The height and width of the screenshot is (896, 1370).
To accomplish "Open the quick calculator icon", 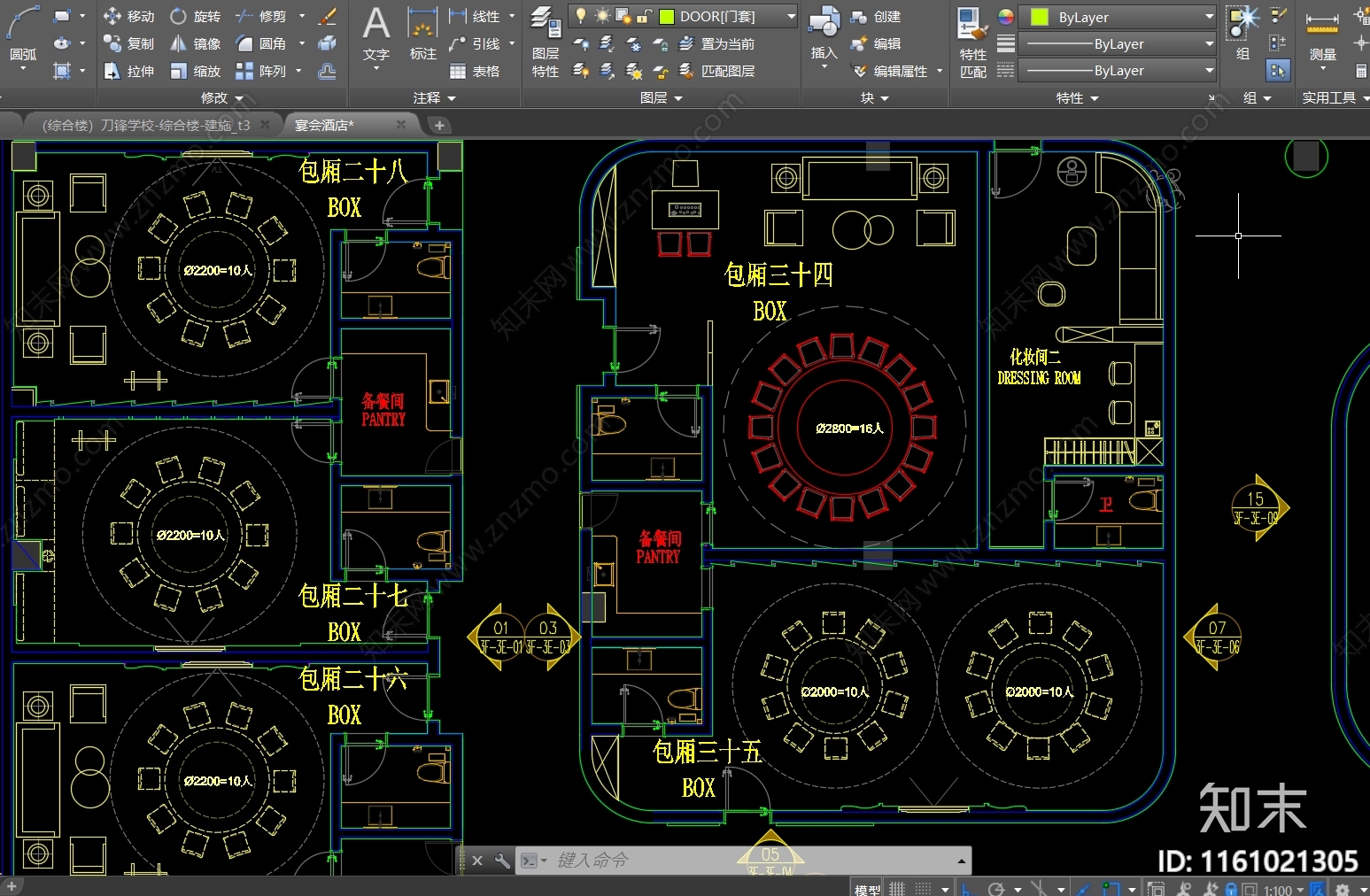I will [x=1361, y=71].
